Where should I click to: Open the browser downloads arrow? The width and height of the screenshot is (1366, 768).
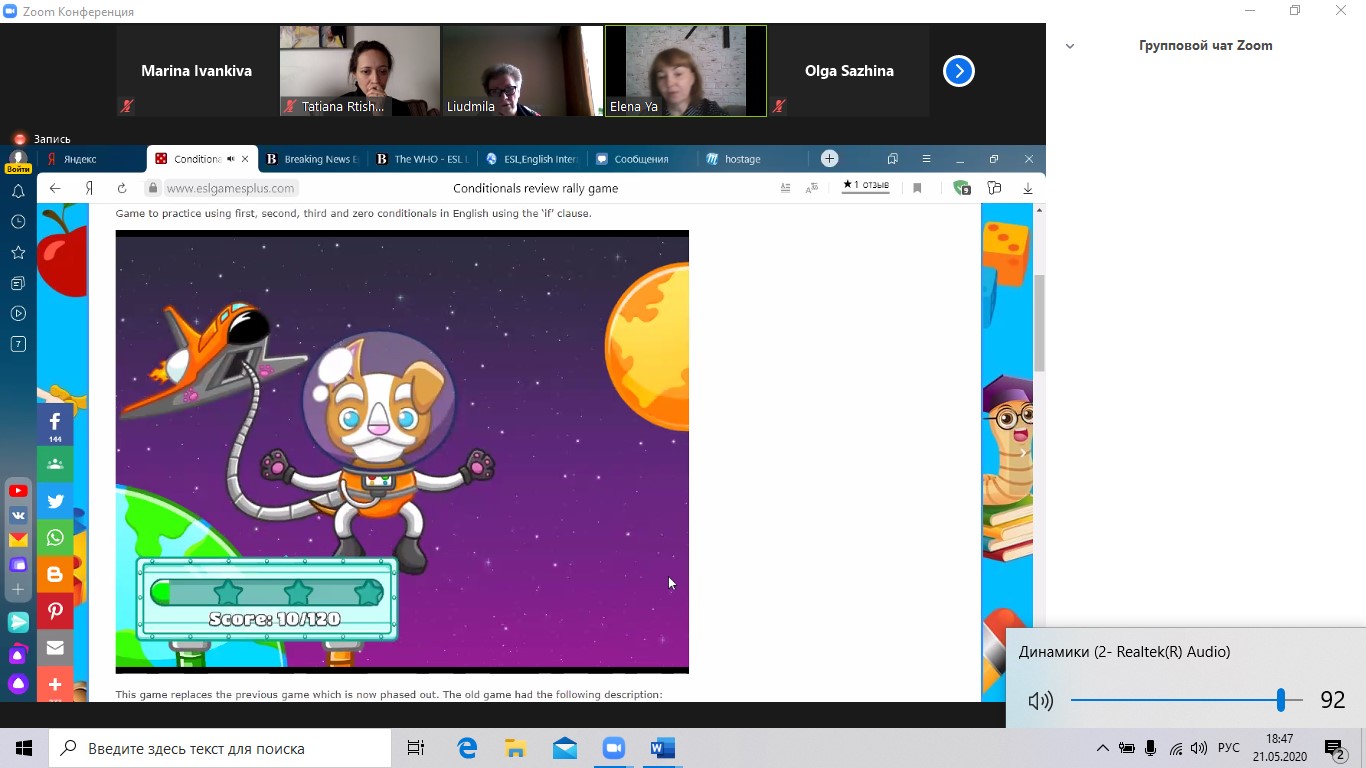[x=1027, y=188]
